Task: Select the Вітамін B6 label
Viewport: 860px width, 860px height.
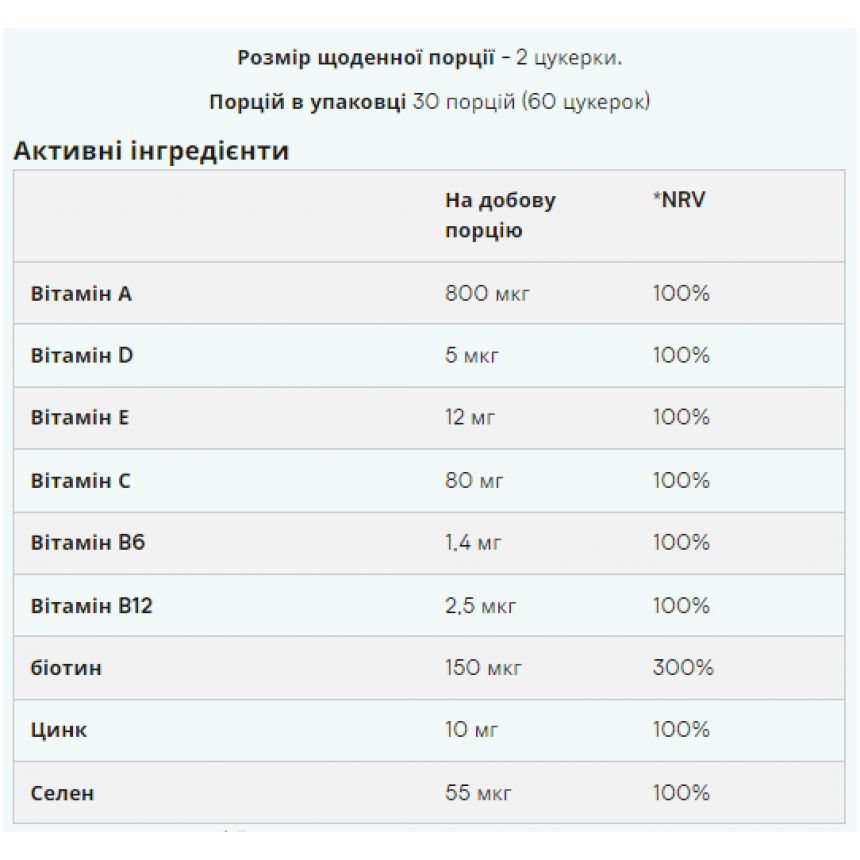Action: [88, 542]
